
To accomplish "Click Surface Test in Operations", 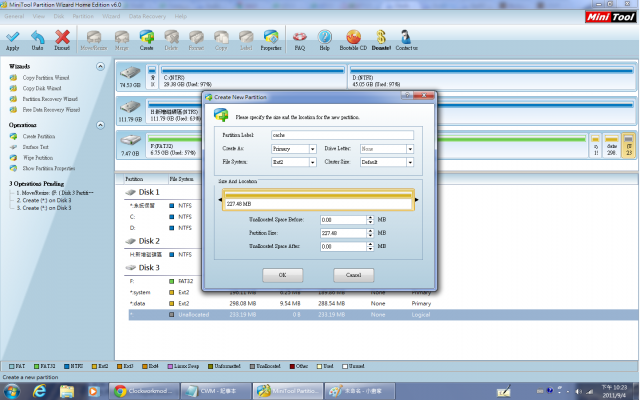I will pos(36,147).
